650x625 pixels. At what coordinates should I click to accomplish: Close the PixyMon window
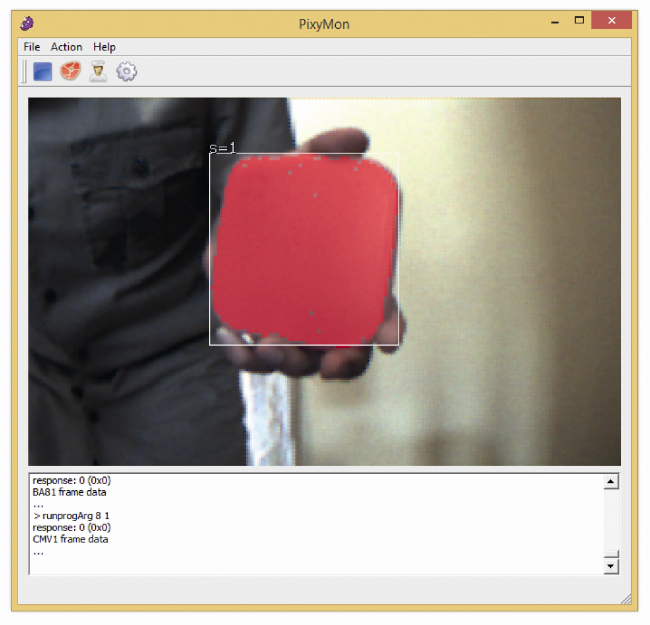[611, 20]
